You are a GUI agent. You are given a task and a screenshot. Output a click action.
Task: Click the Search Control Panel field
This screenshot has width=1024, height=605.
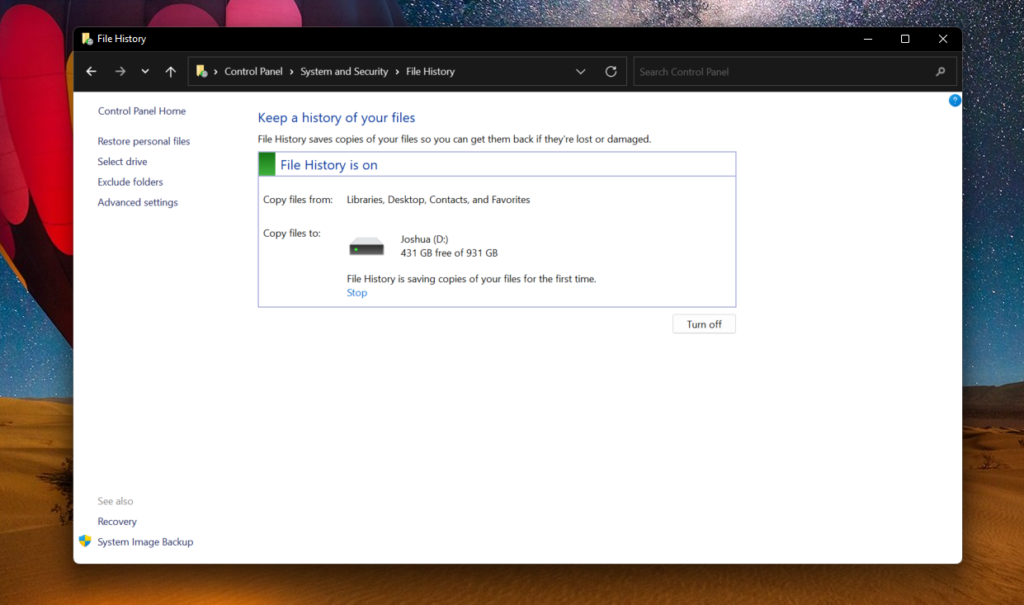(x=780, y=71)
